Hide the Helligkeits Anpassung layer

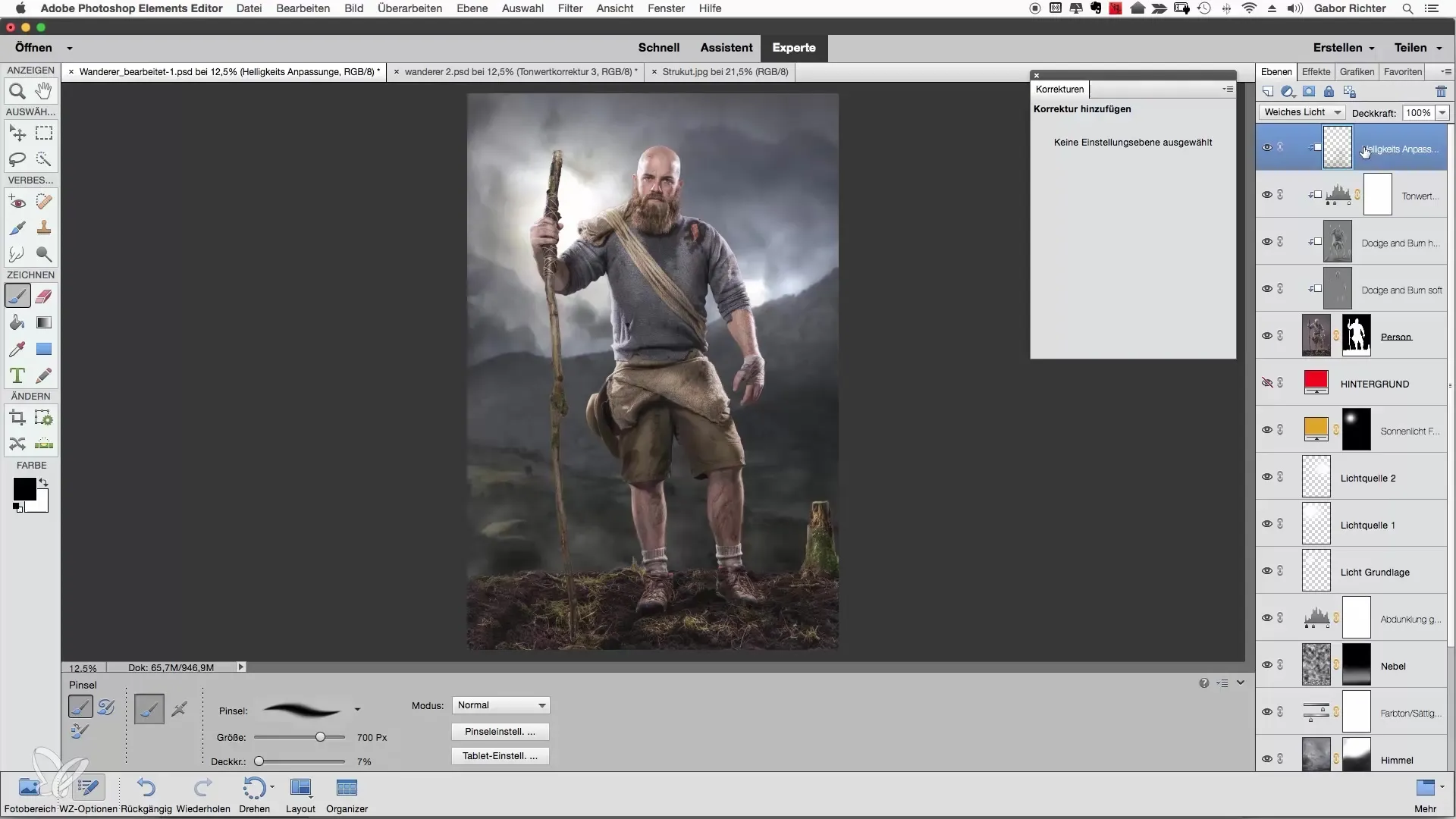tap(1267, 148)
